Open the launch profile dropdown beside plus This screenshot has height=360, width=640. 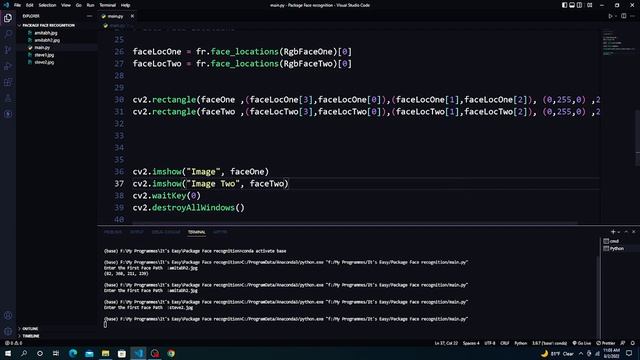pyautogui.click(x=618, y=232)
